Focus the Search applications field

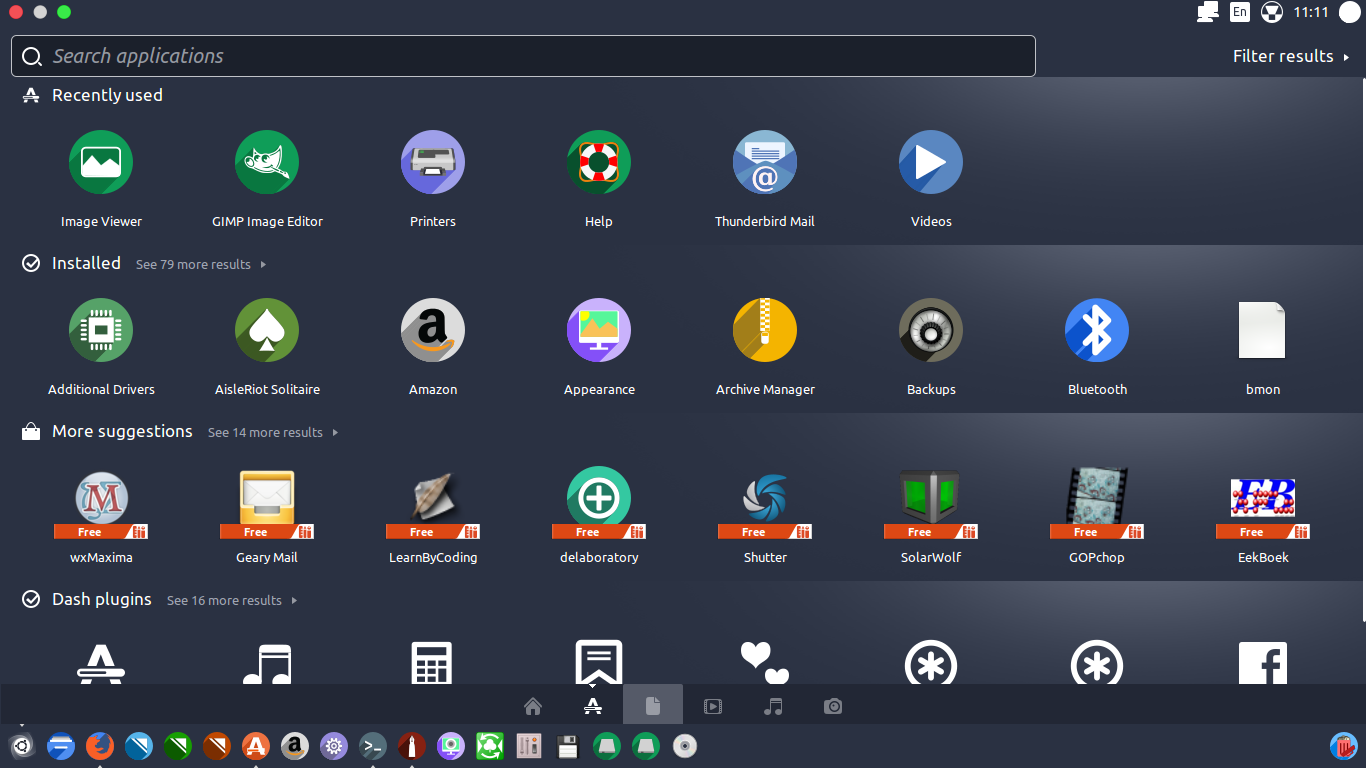[523, 56]
